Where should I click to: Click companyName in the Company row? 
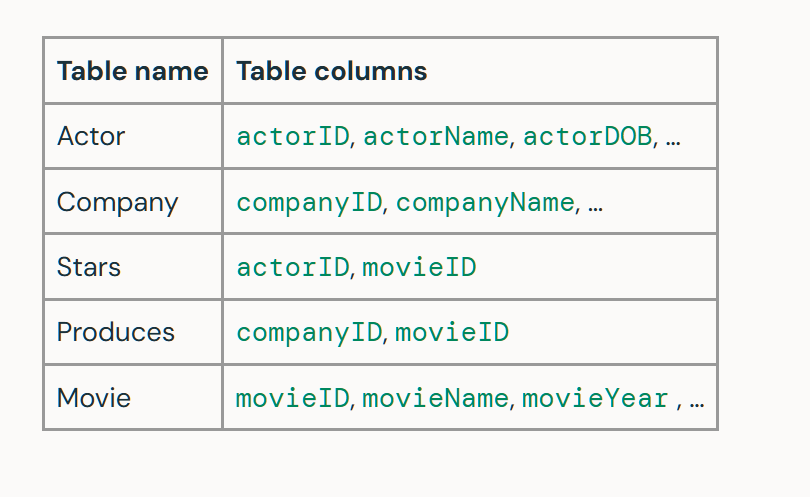click(x=485, y=203)
